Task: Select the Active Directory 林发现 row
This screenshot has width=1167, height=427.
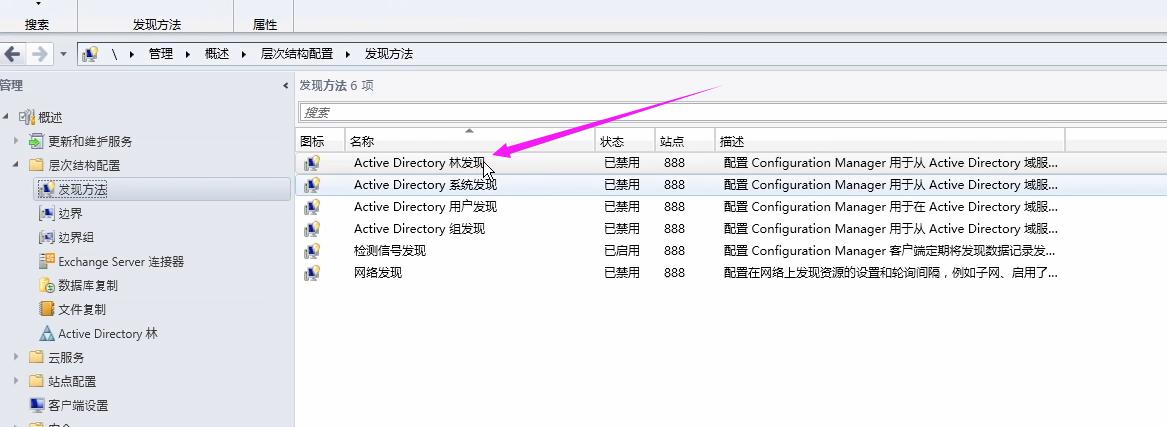Action: tap(731, 162)
